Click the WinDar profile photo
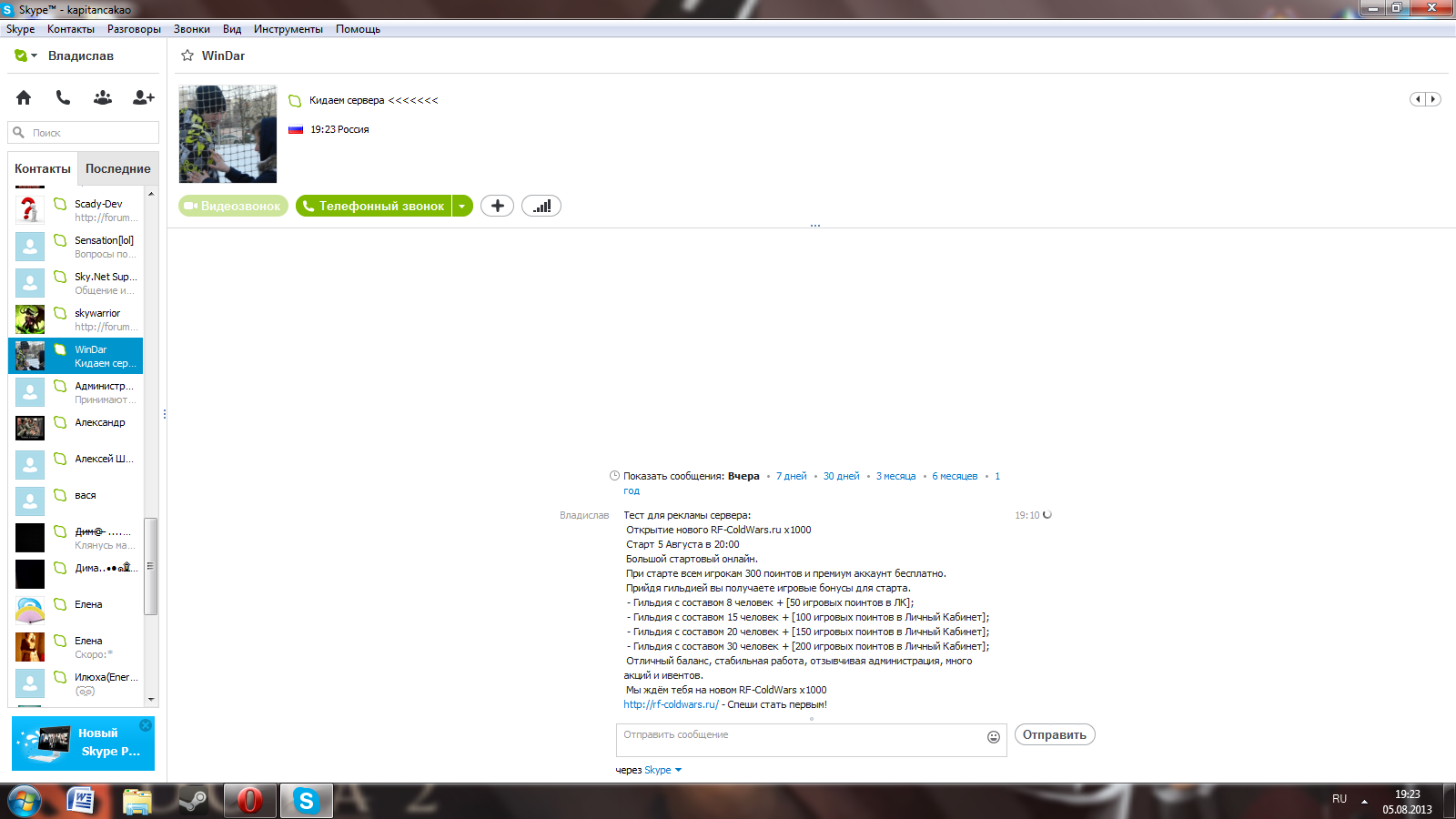 (227, 134)
